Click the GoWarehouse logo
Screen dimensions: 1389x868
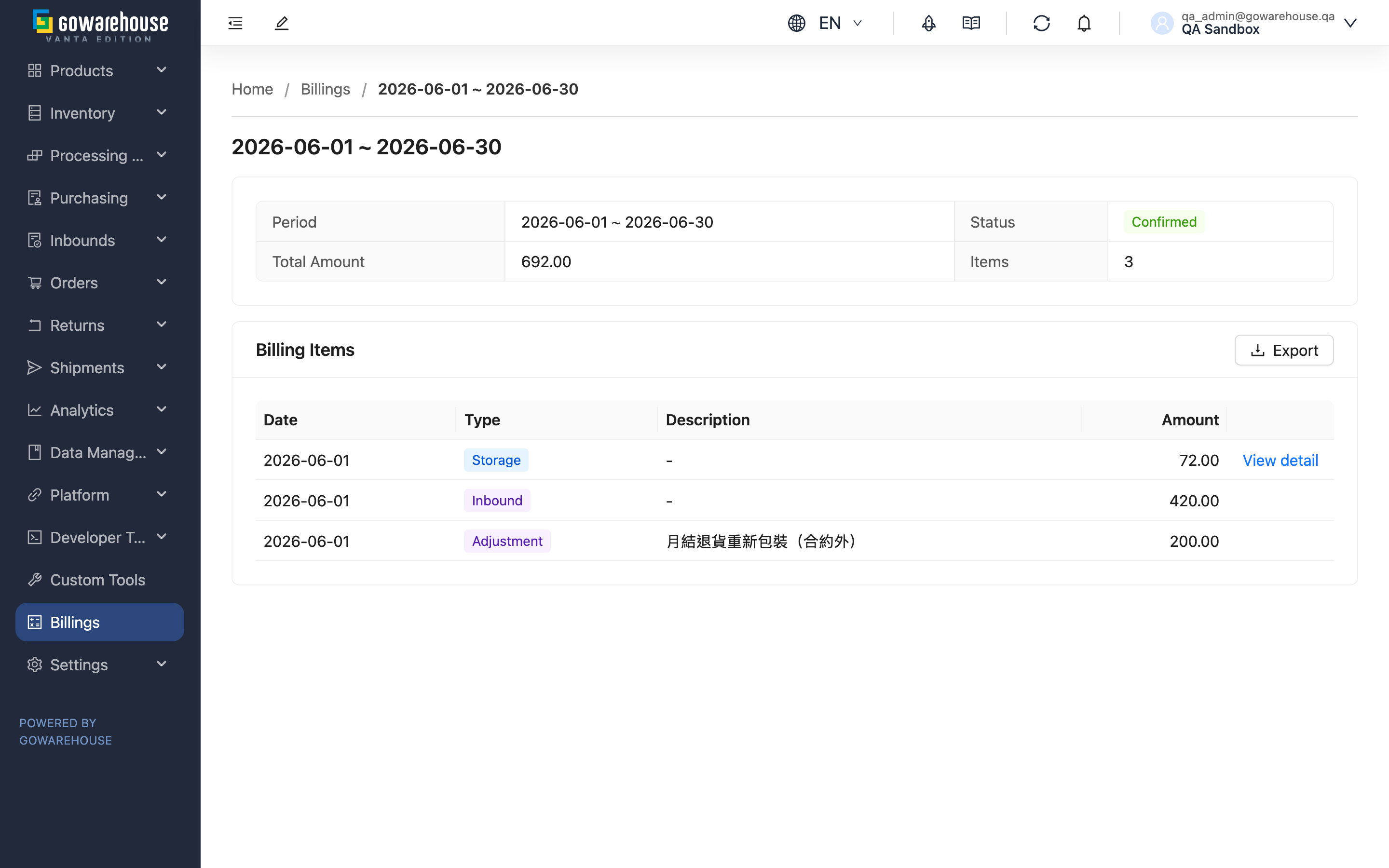coord(100,25)
